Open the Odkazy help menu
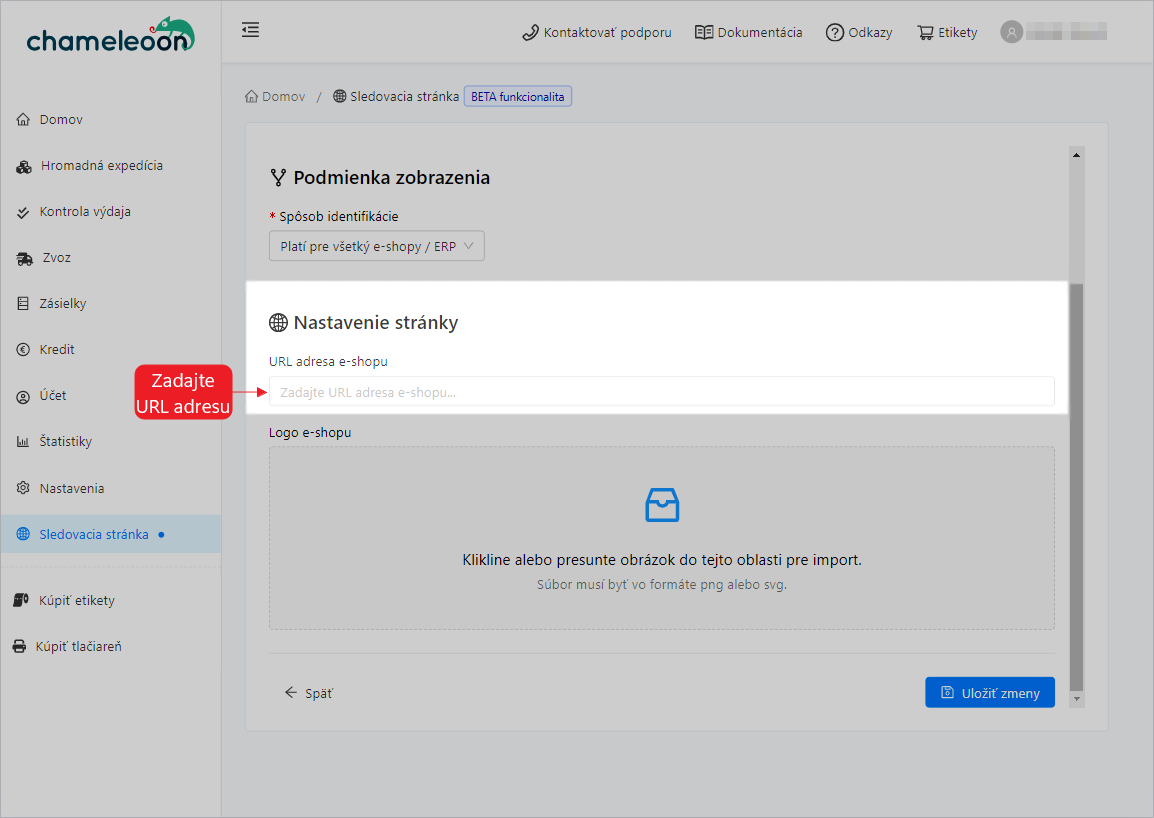The width and height of the screenshot is (1154, 818). click(x=858, y=31)
